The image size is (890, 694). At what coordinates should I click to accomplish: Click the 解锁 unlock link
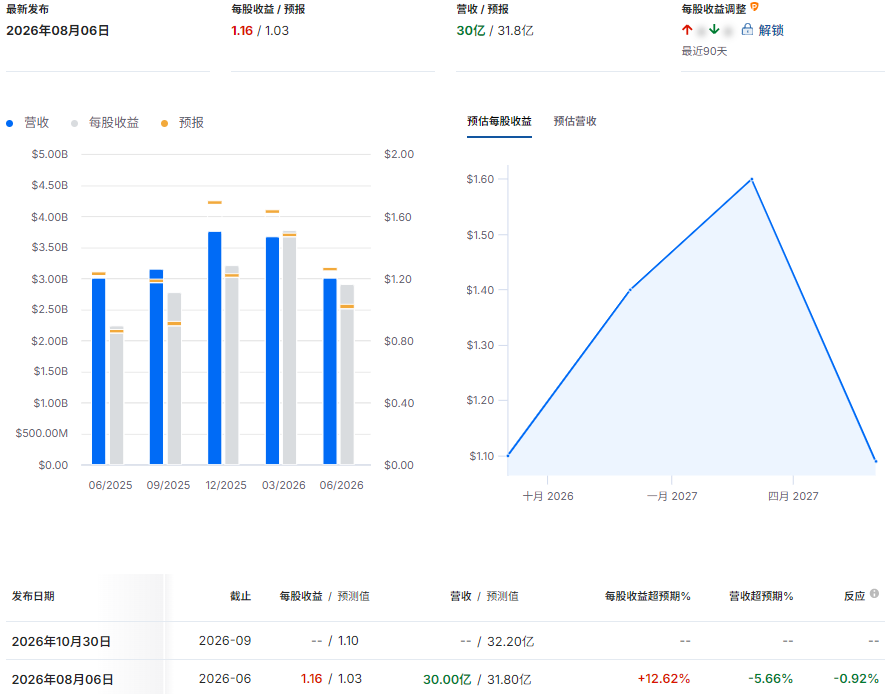771,30
